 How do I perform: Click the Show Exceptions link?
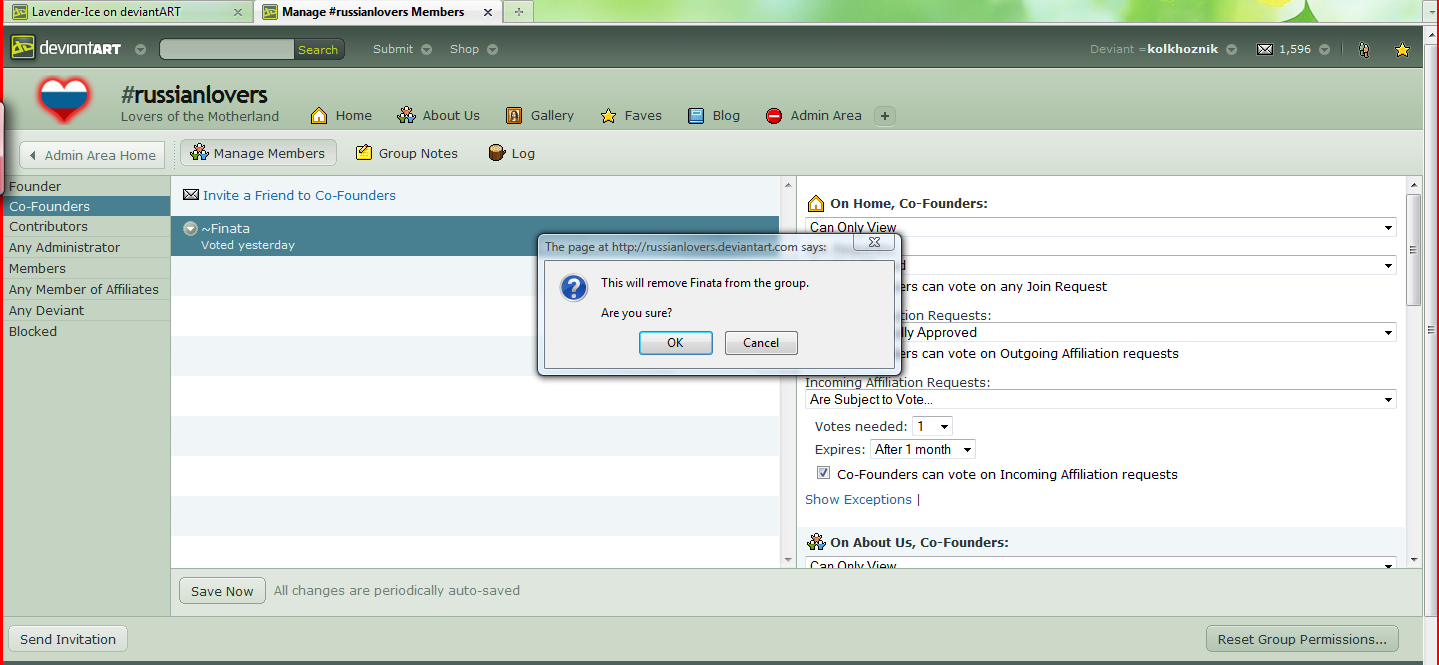tap(858, 499)
